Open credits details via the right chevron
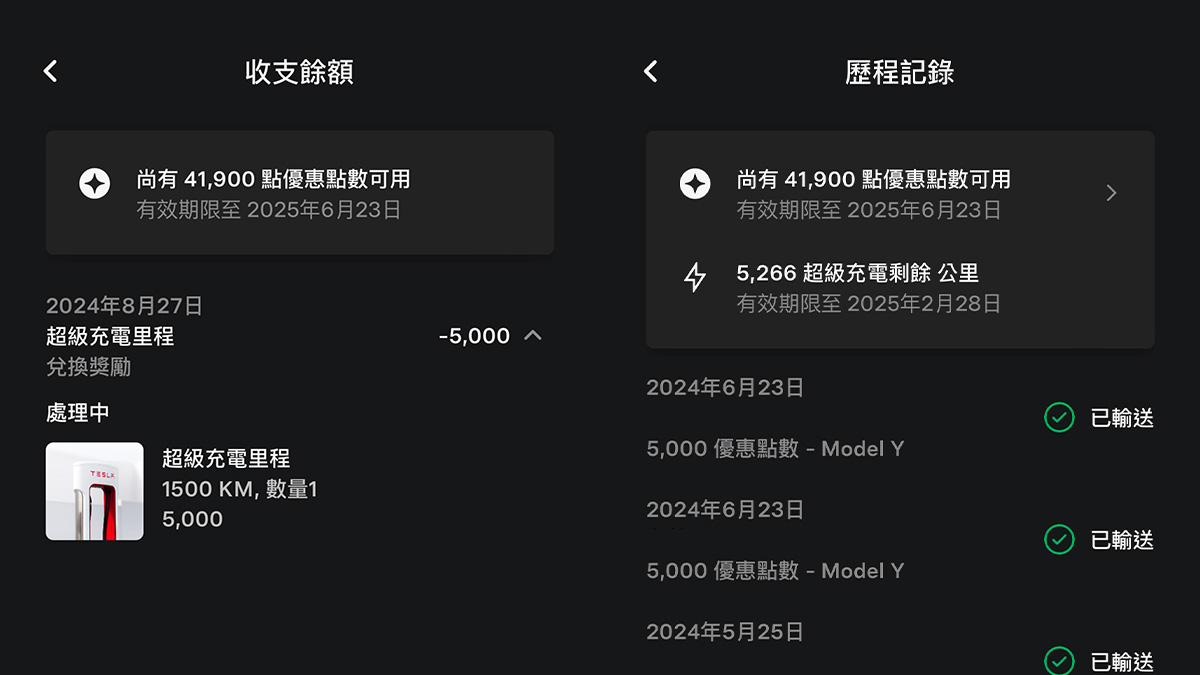This screenshot has height=675, width=1200. click(x=1111, y=193)
